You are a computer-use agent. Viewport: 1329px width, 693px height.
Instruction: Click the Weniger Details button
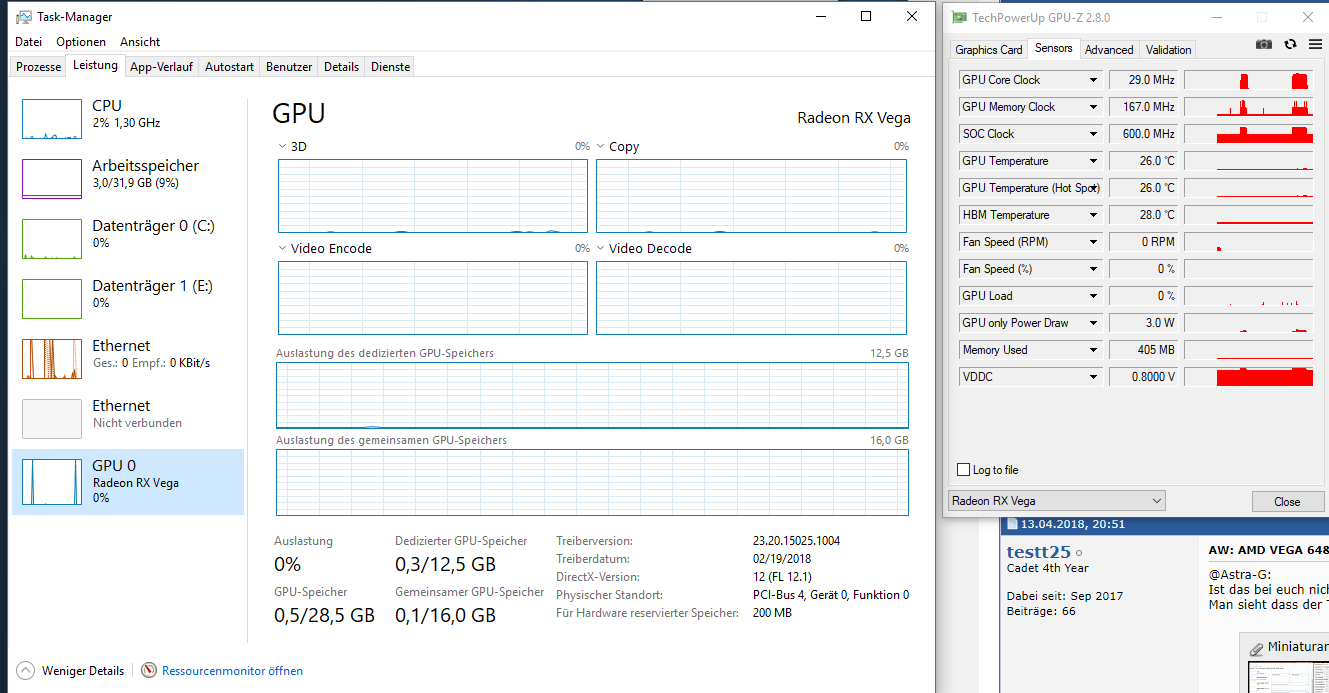pyautogui.click(x=70, y=670)
